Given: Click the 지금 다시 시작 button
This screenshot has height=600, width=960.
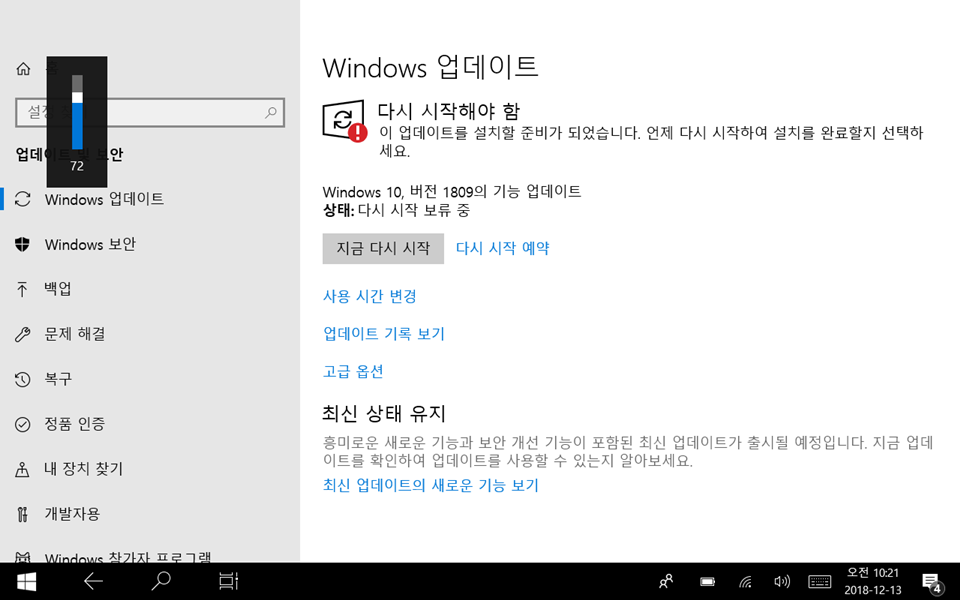Looking at the screenshot, I should pyautogui.click(x=383, y=248).
